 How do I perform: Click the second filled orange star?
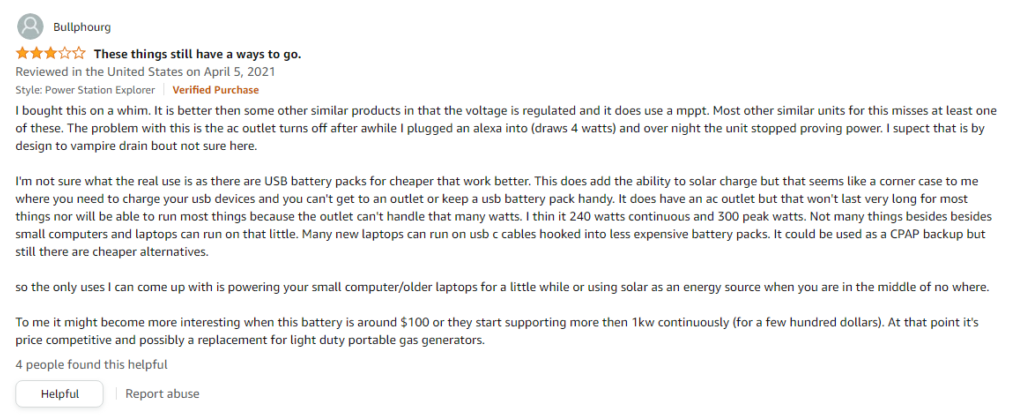(x=36, y=53)
